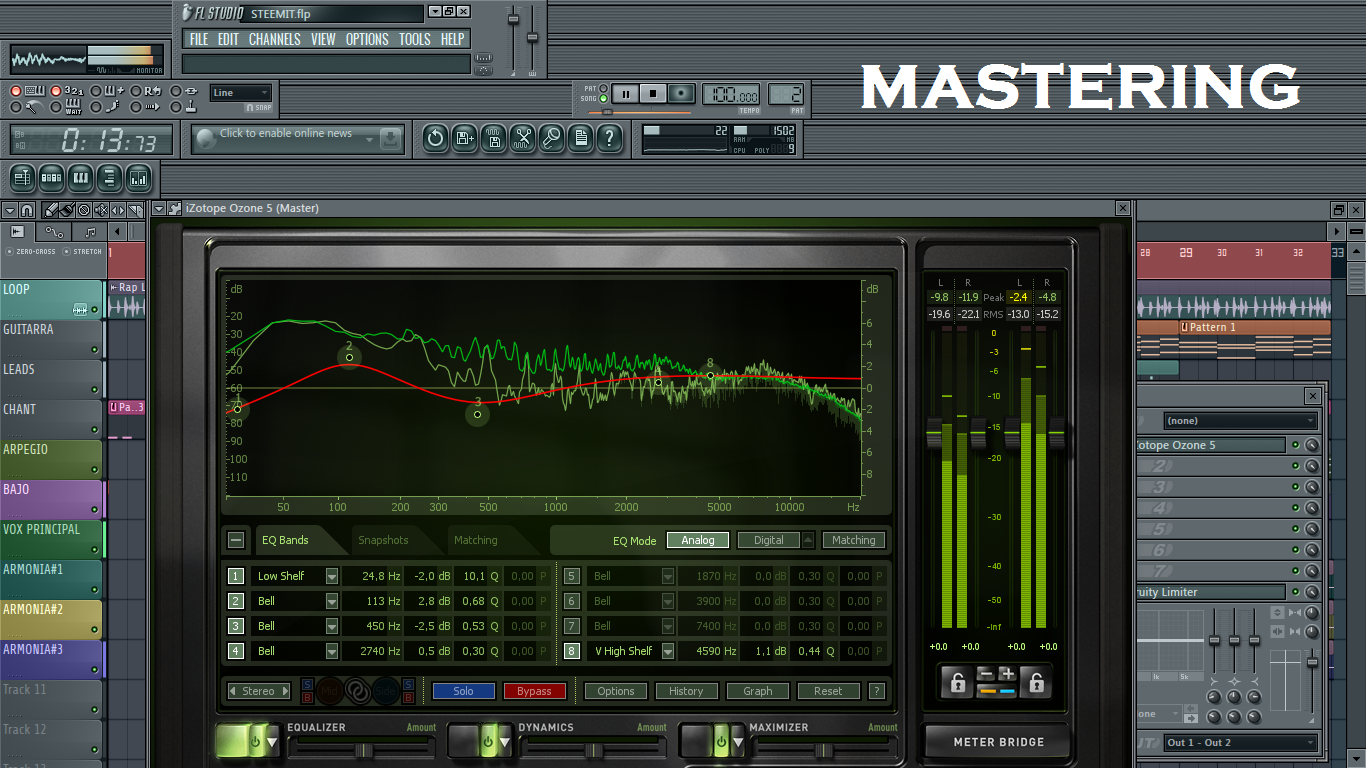The image size is (1366, 768).
Task: Click EQ node 2 on the spectrum graph
Action: (349, 357)
